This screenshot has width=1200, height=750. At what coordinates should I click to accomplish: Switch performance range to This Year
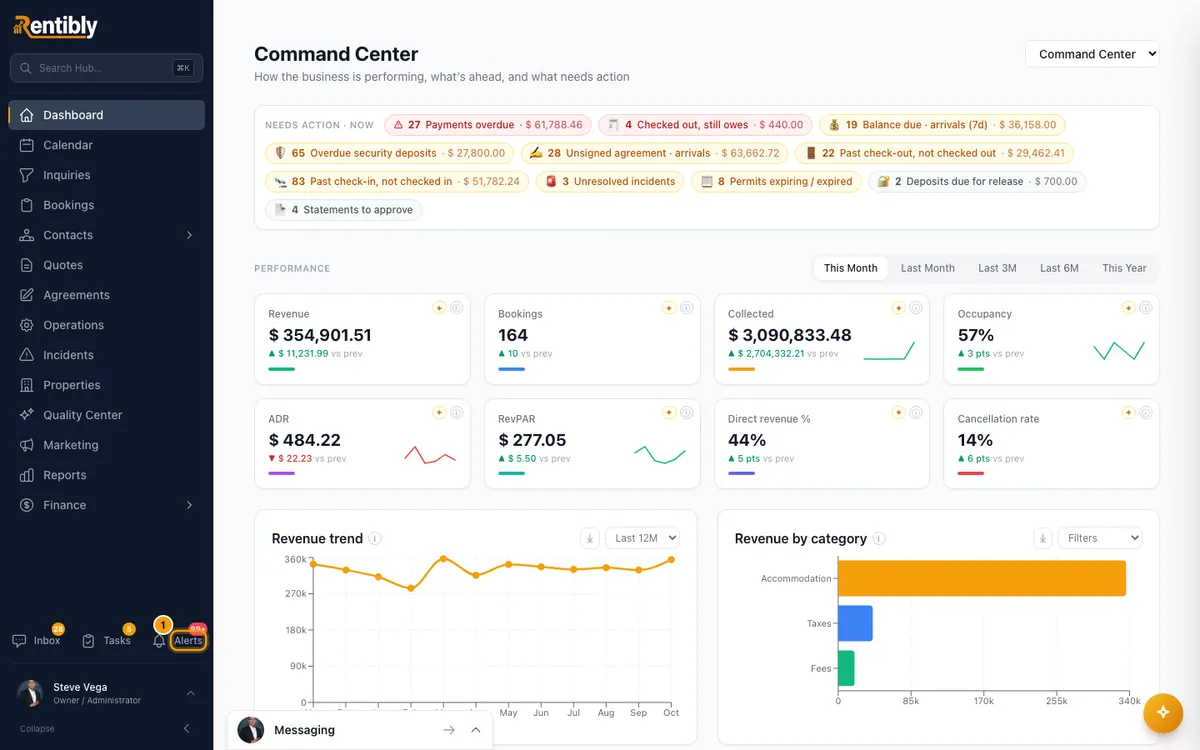coord(1124,268)
